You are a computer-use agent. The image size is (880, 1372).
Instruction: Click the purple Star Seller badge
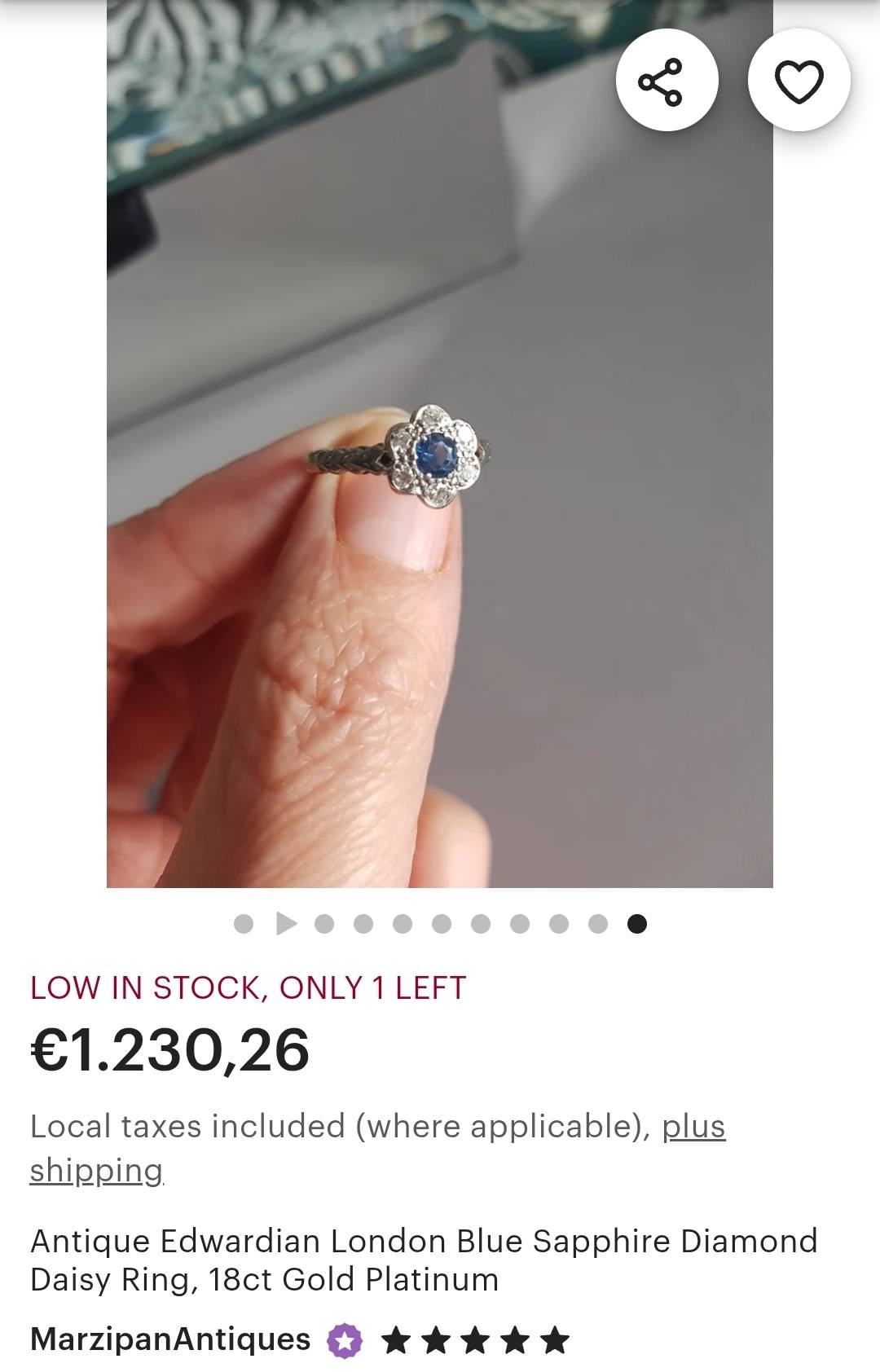coord(344,1340)
